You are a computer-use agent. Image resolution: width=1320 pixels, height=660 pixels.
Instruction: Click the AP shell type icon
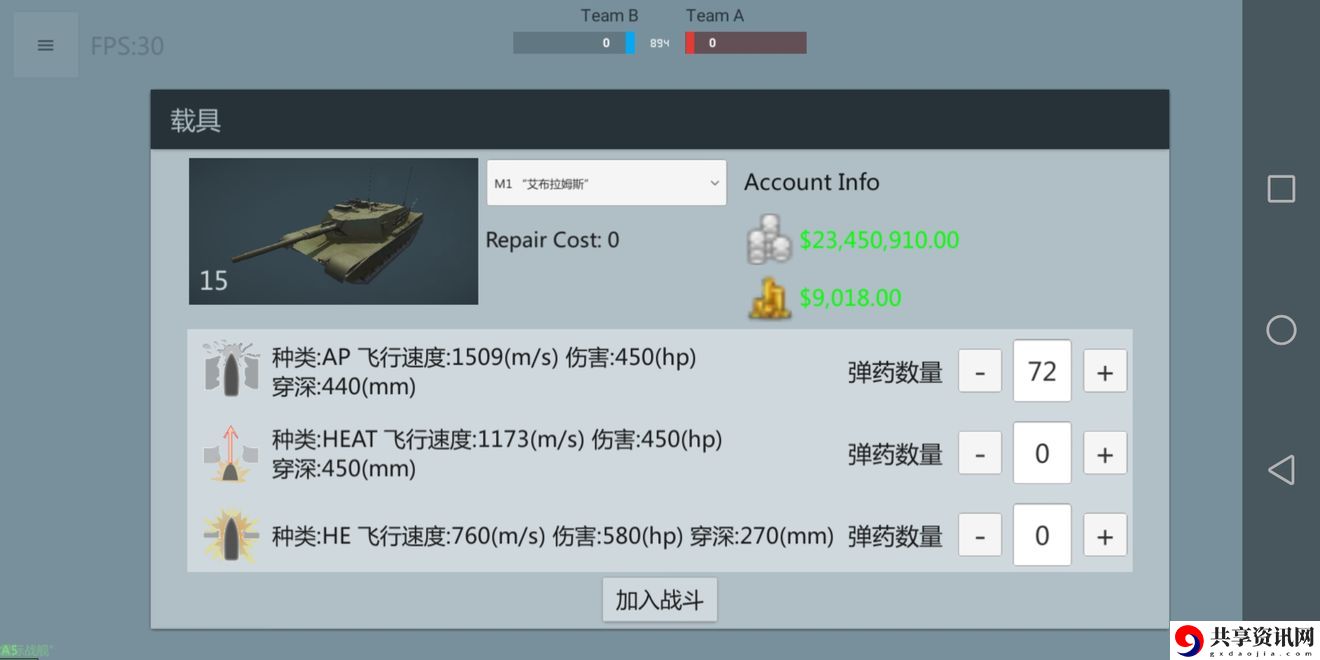pyautogui.click(x=231, y=369)
